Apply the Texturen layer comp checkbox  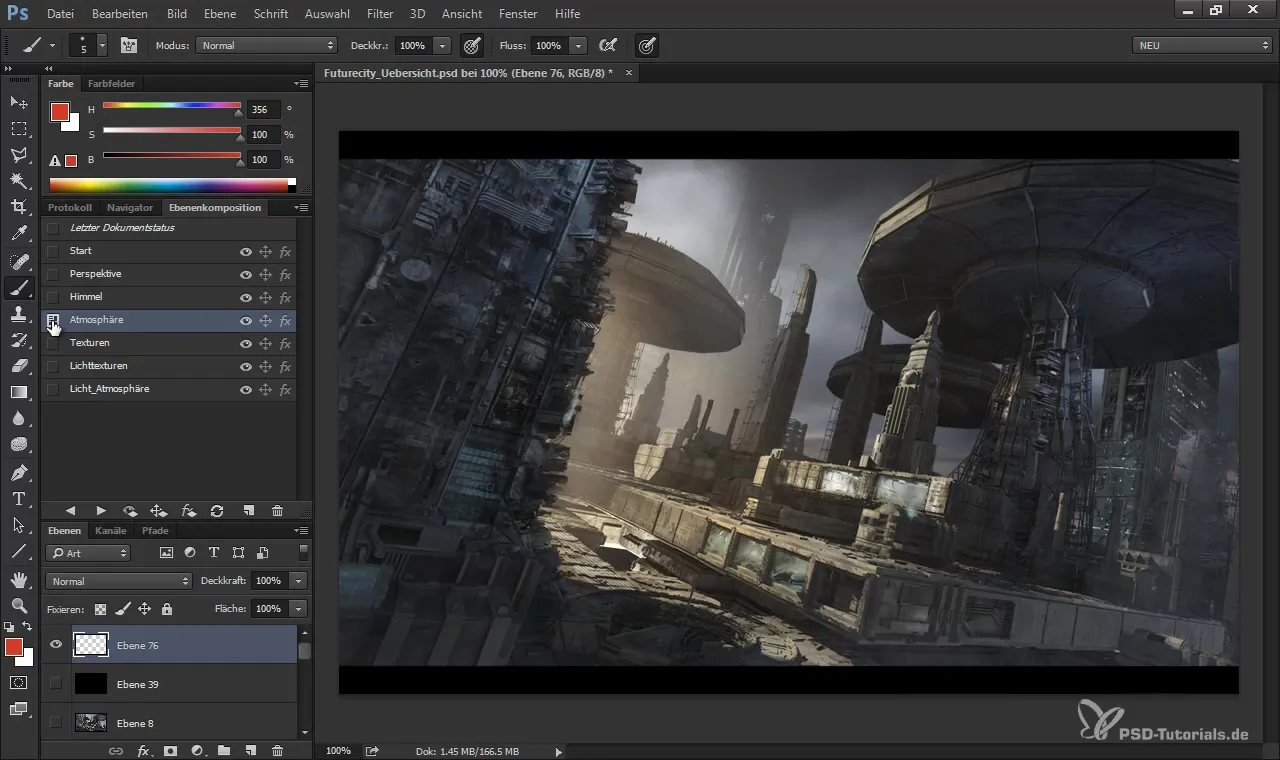(53, 343)
